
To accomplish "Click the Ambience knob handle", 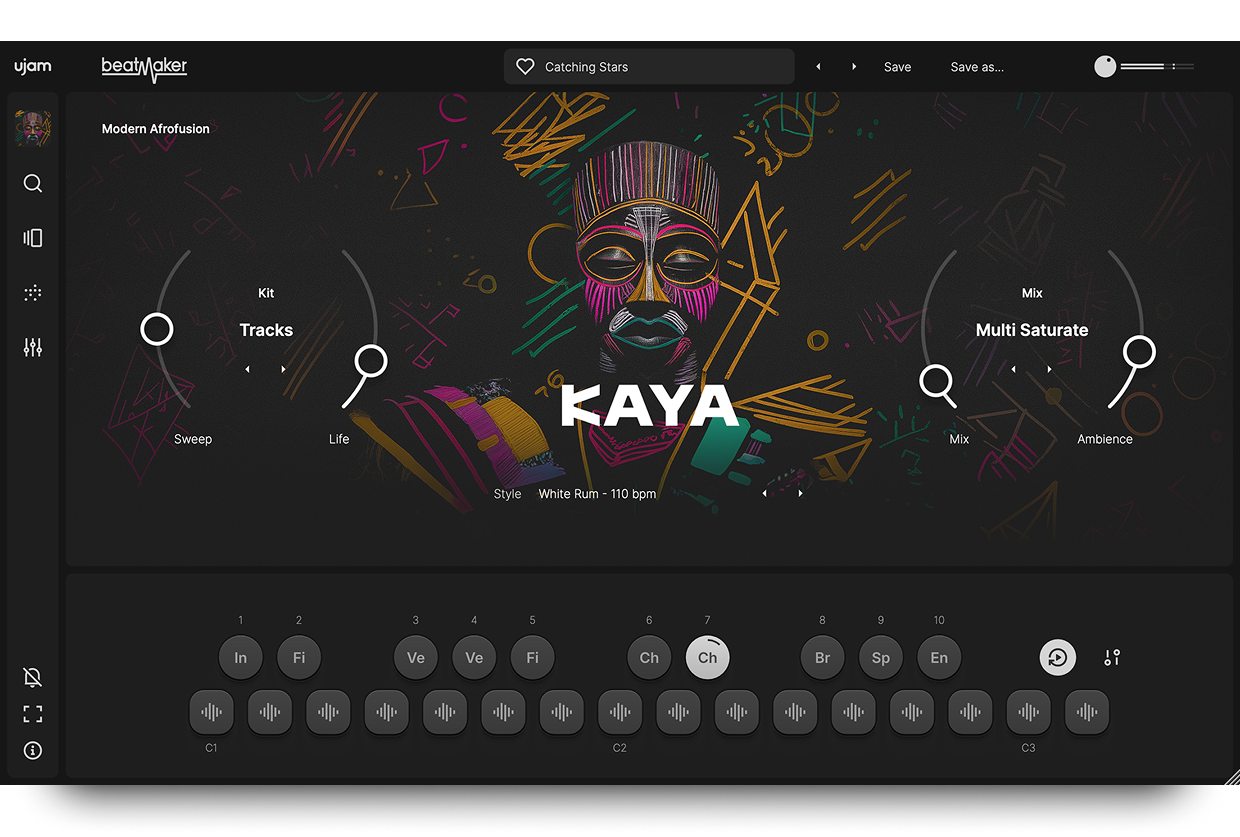I will click(1139, 351).
